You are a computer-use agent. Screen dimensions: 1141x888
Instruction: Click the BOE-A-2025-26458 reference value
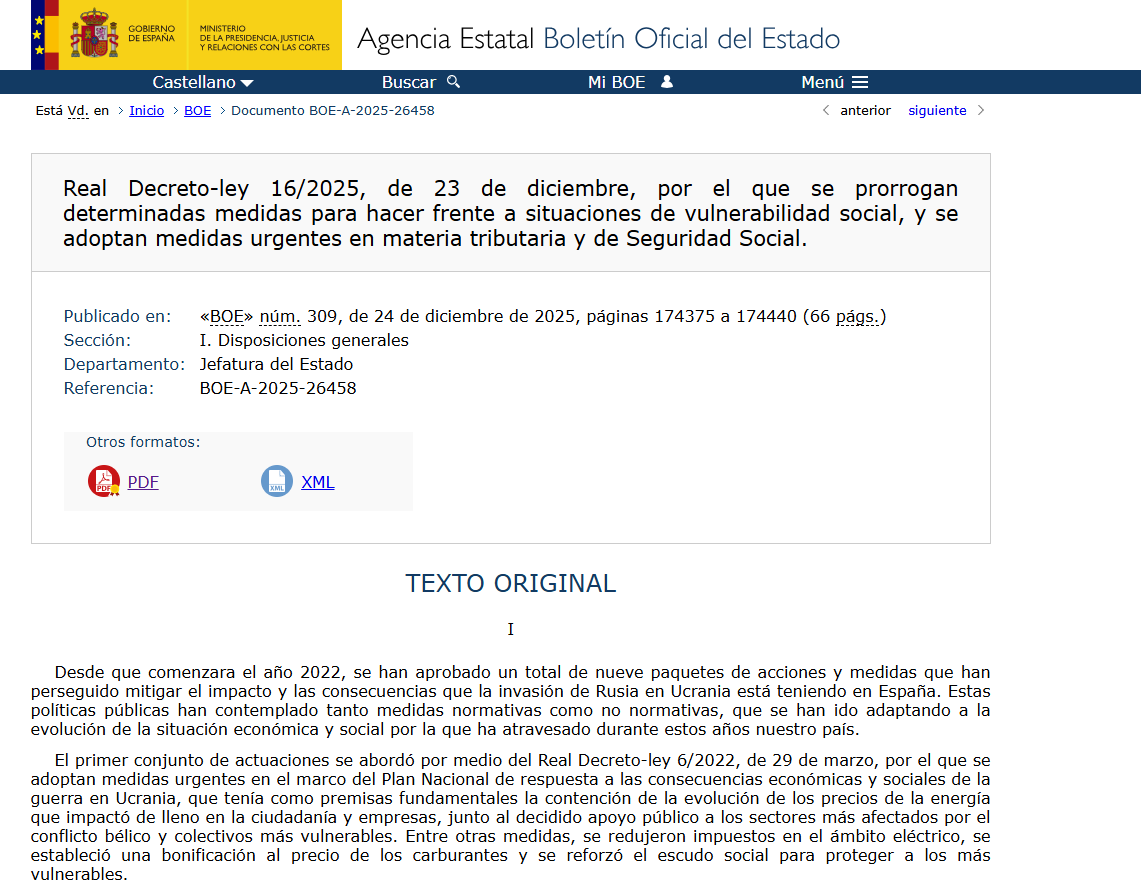coord(278,389)
